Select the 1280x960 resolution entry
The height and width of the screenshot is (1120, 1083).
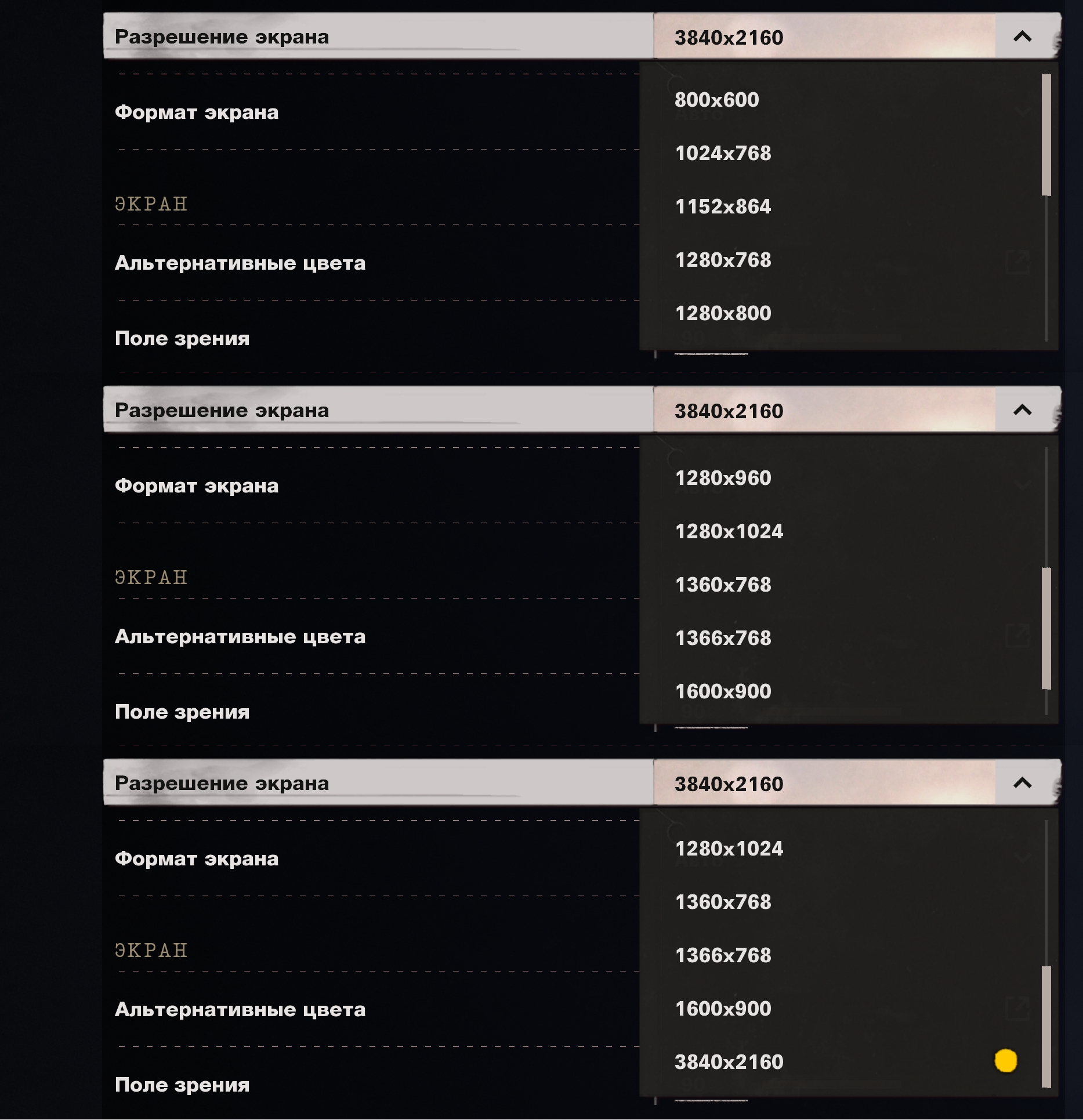723,478
